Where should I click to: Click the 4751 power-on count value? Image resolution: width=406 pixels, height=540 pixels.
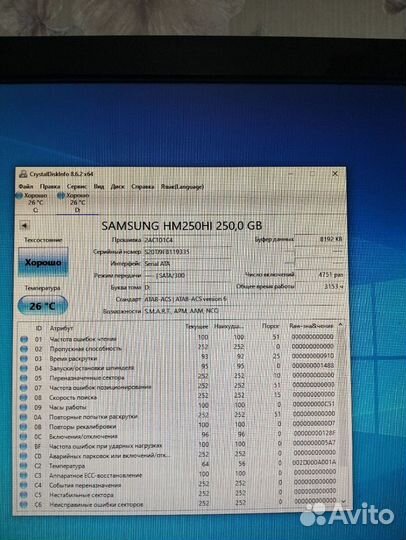(319, 274)
